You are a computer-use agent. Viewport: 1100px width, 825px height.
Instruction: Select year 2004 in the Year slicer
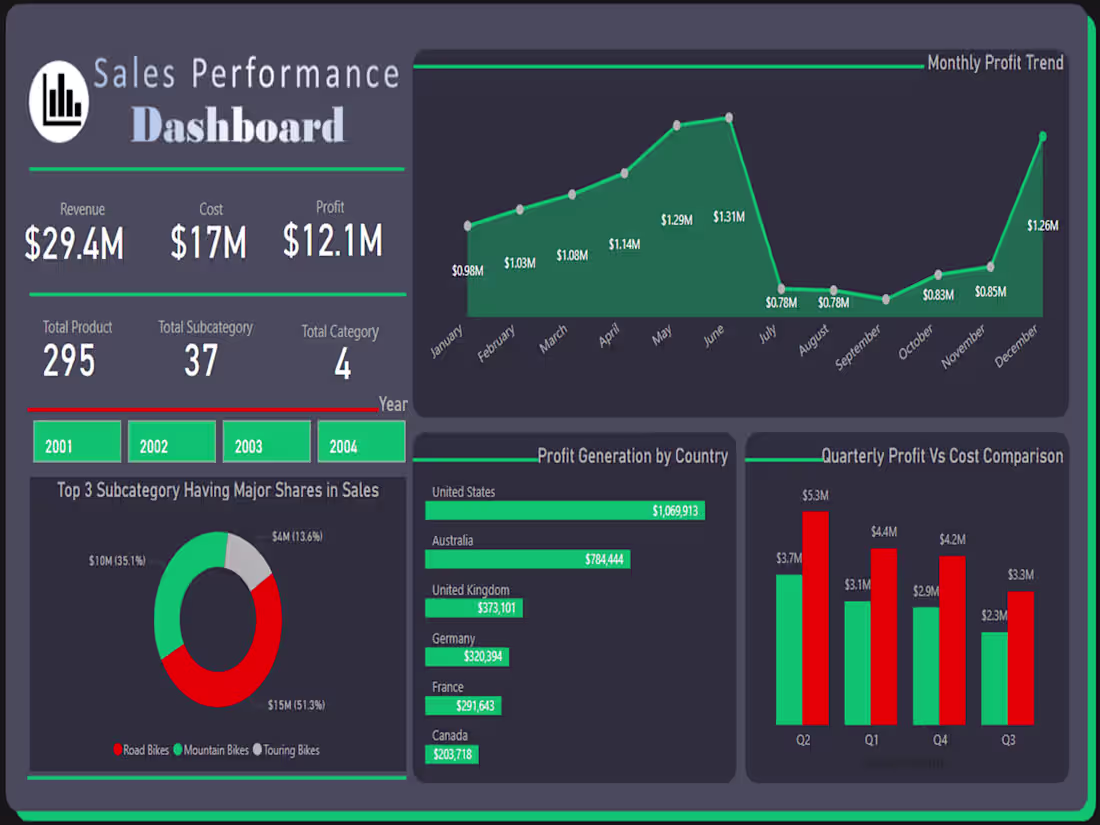[x=361, y=441]
